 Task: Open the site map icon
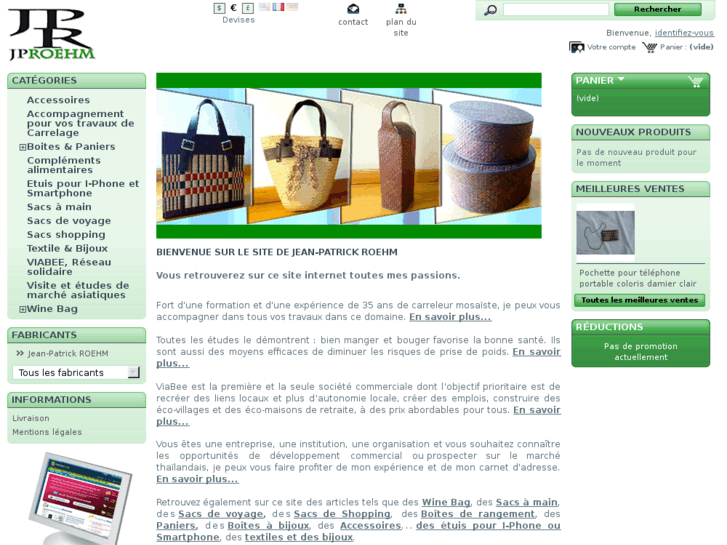click(x=401, y=9)
